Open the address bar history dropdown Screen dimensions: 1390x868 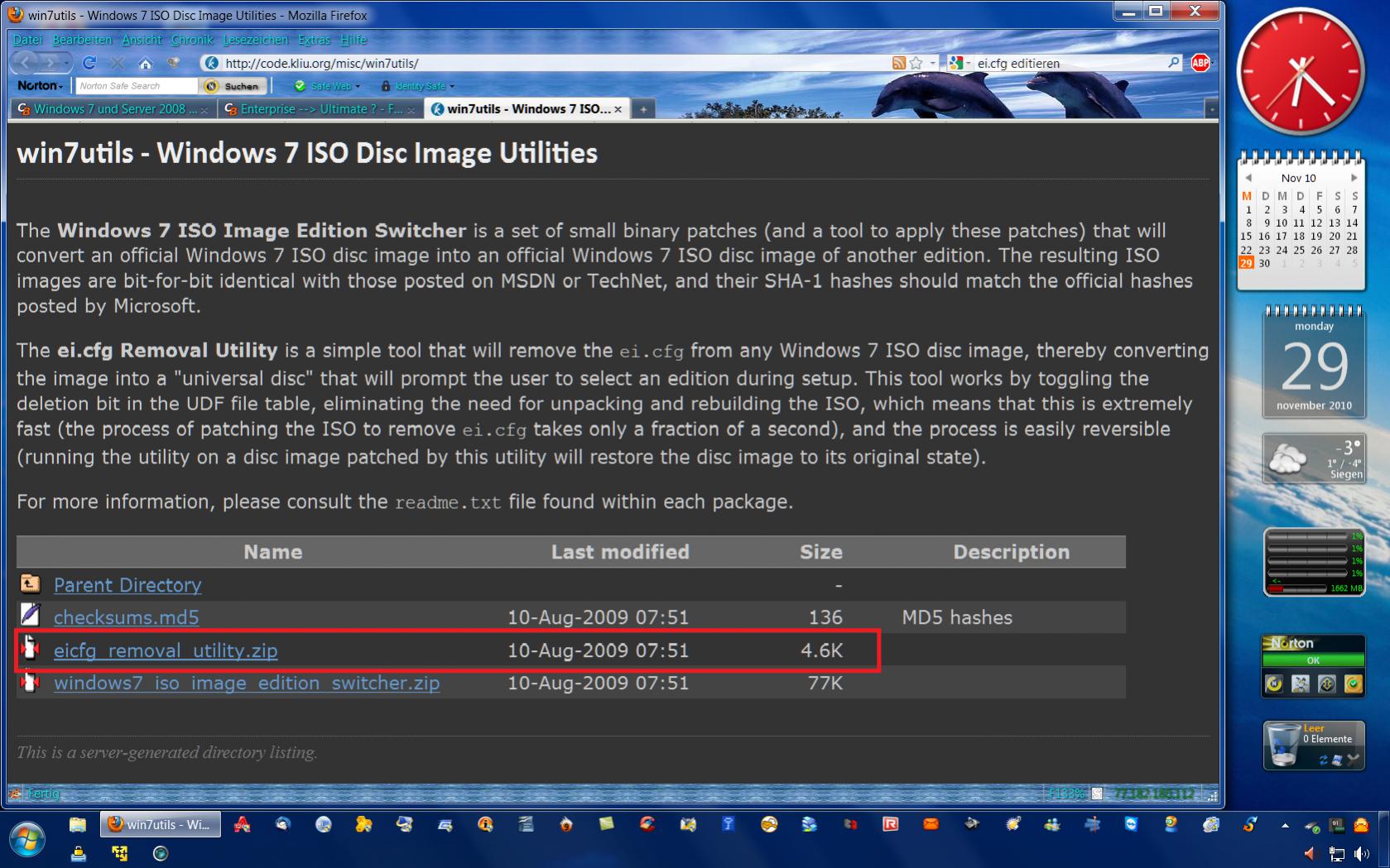(933, 63)
